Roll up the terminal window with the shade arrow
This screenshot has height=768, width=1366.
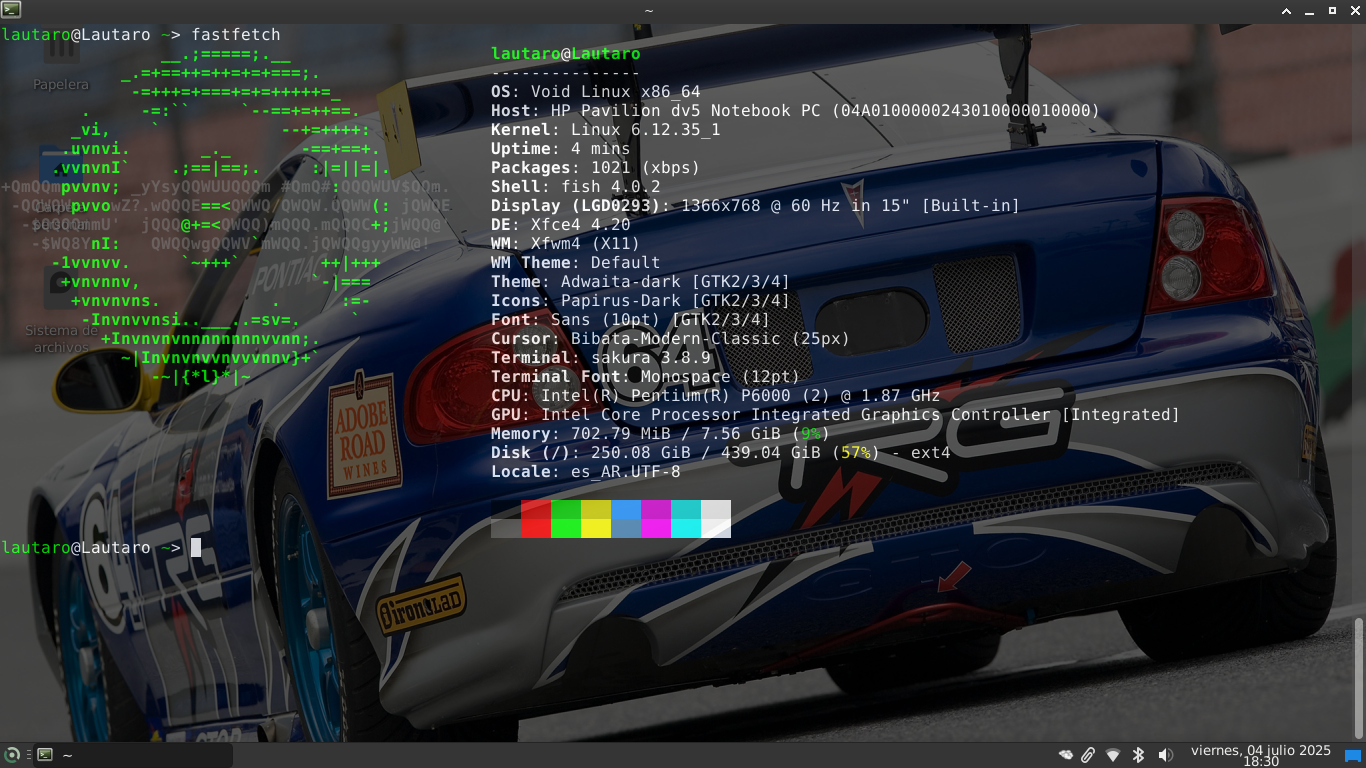1287,10
